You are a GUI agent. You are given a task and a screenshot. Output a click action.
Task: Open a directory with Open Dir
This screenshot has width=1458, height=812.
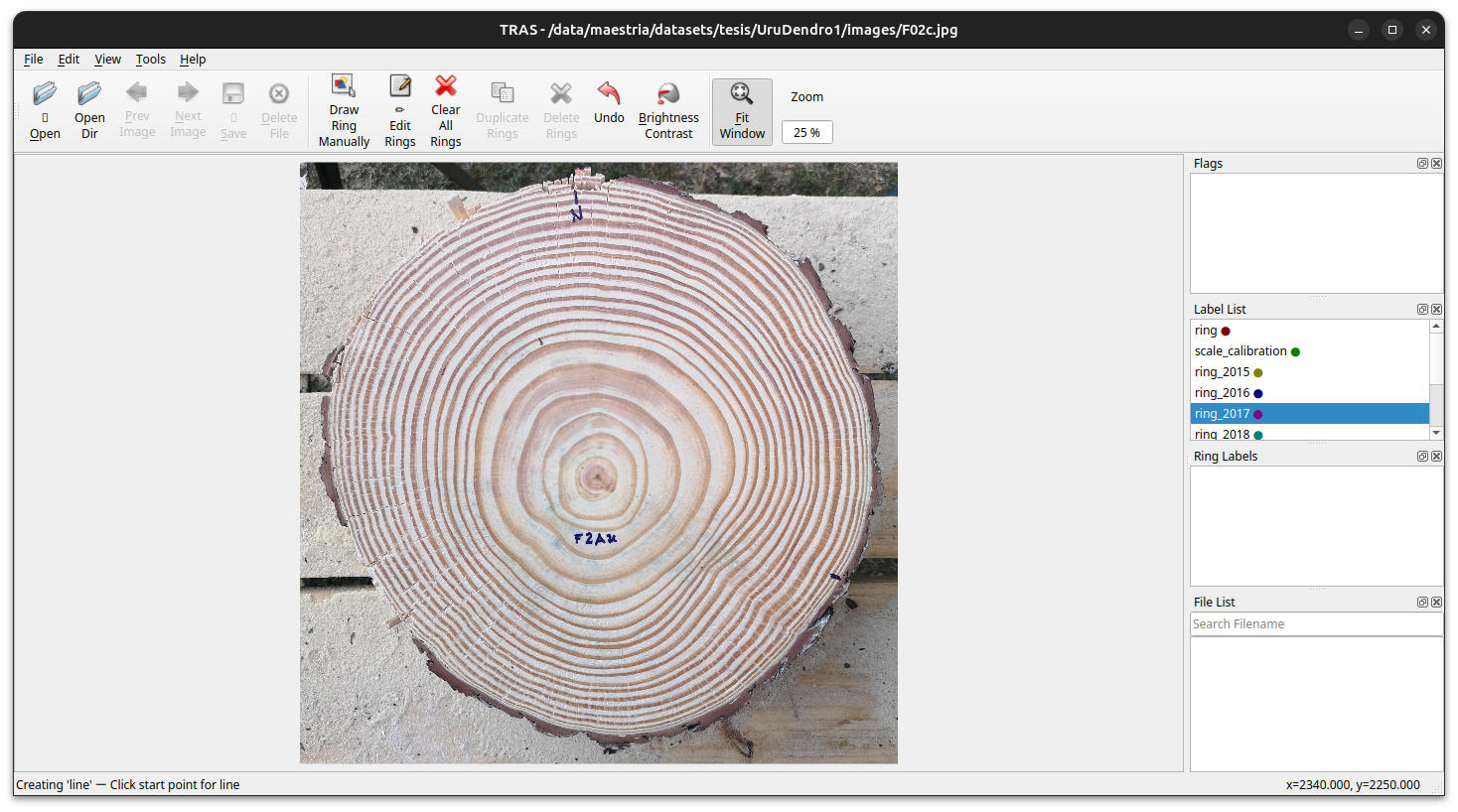coord(89,109)
